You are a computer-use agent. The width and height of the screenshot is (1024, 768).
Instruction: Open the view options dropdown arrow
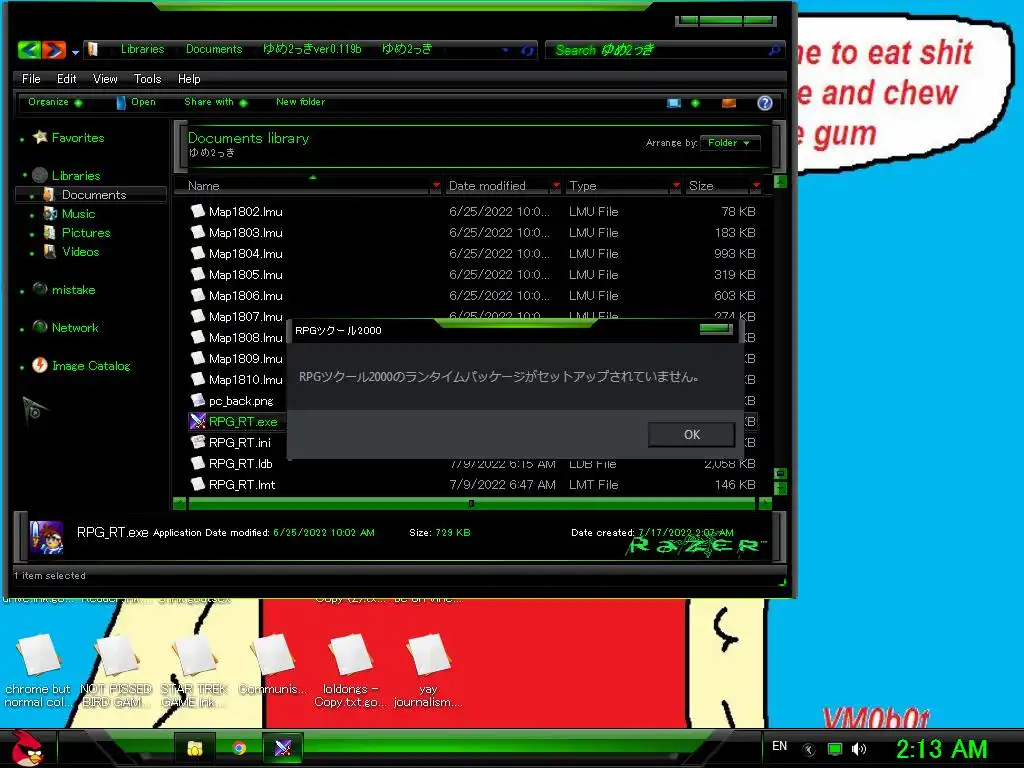point(696,103)
